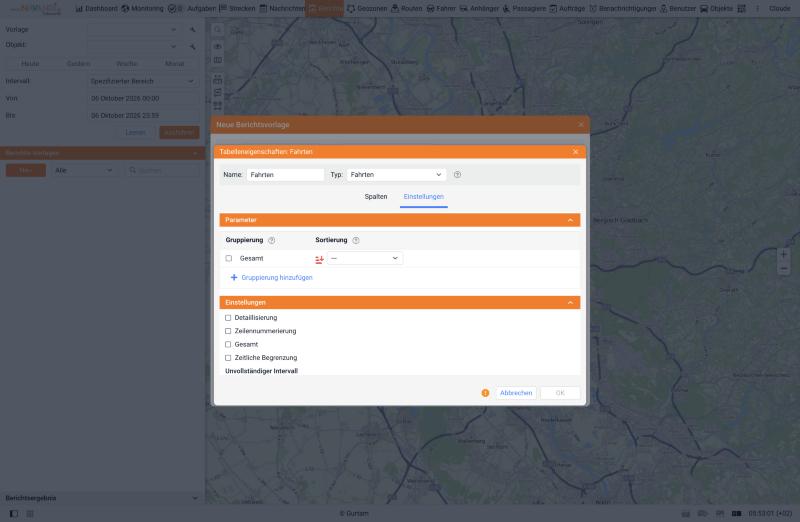Click the plus icon for Gruppierung hinzufügen
Screen dimensions: 800x522
[x=234, y=278]
